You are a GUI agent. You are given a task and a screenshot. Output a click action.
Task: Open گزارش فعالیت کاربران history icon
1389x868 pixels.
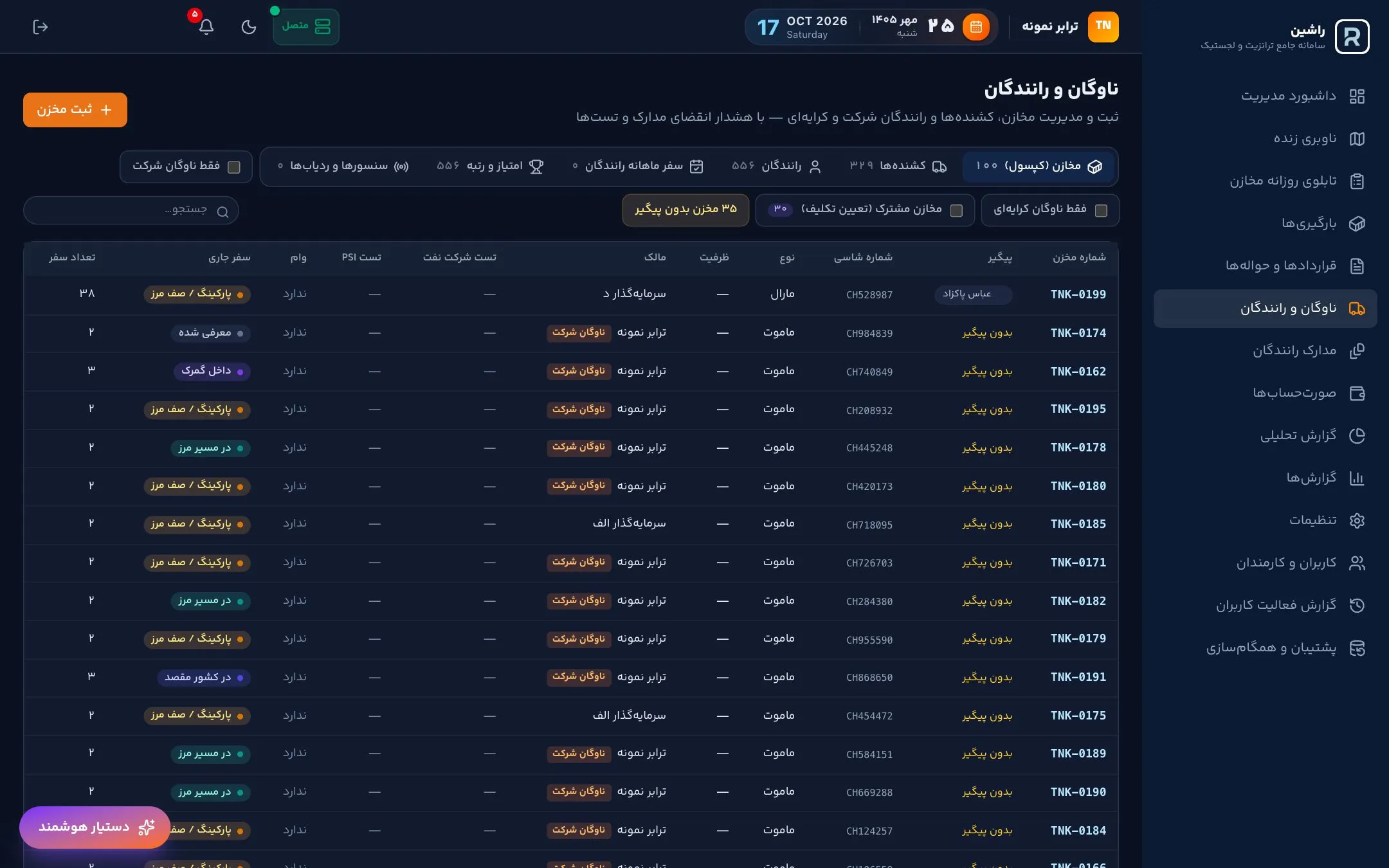[x=1357, y=606]
